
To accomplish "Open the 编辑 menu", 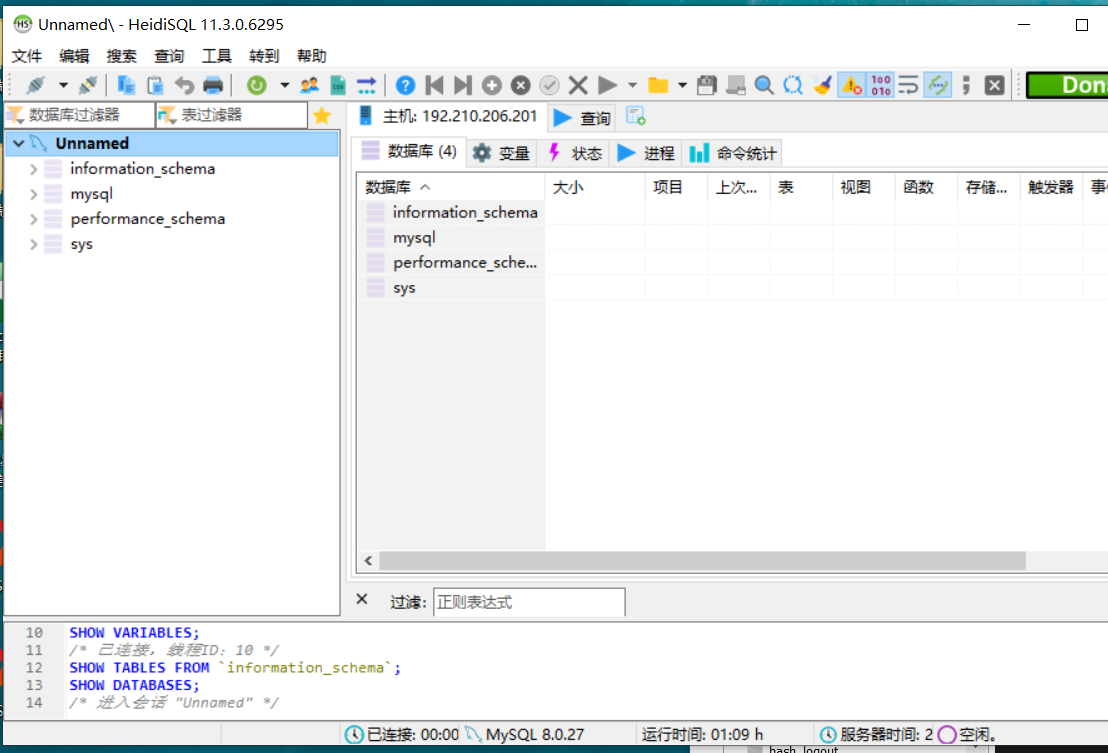I will [x=74, y=56].
